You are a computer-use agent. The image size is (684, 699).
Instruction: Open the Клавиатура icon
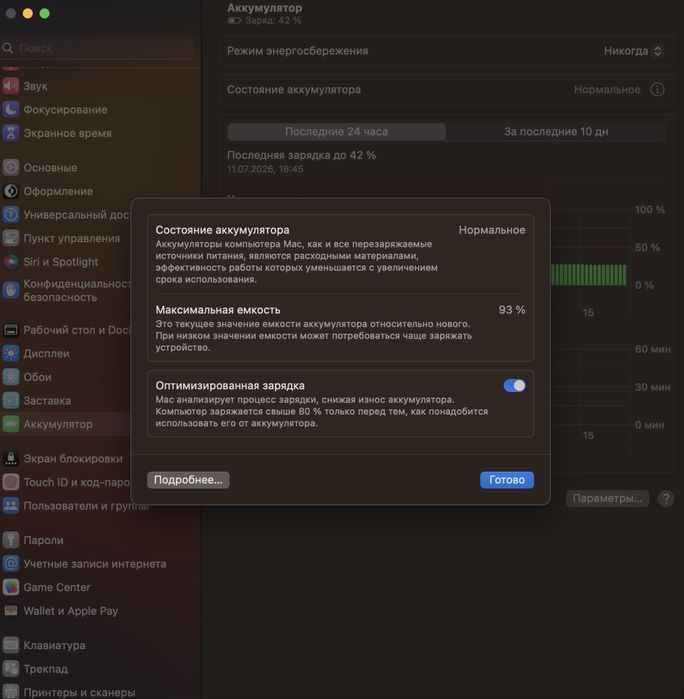pyautogui.click(x=11, y=645)
